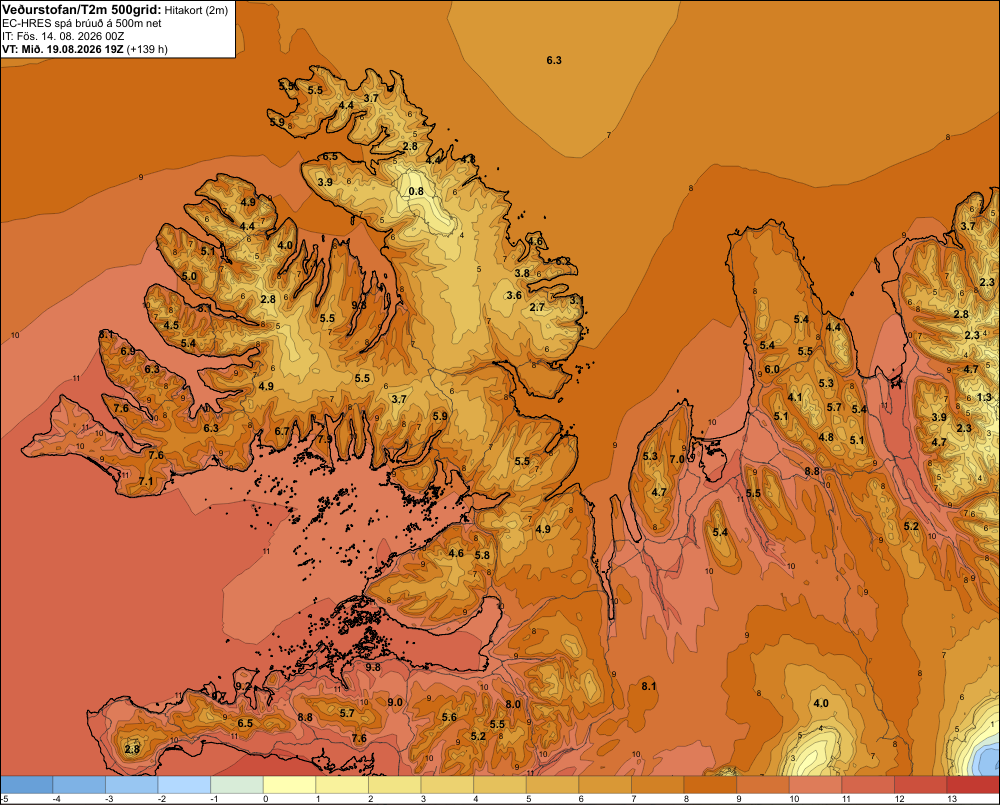
Task: Click the Veðurstofan/T2m 500grid title text
Action: pyautogui.click(x=80, y=10)
